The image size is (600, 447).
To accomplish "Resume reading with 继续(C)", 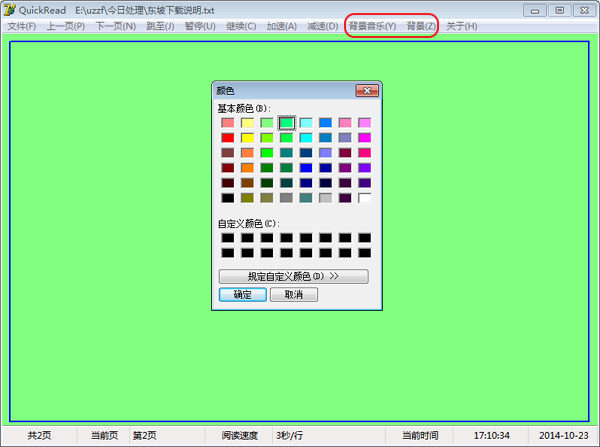I will [x=241, y=26].
